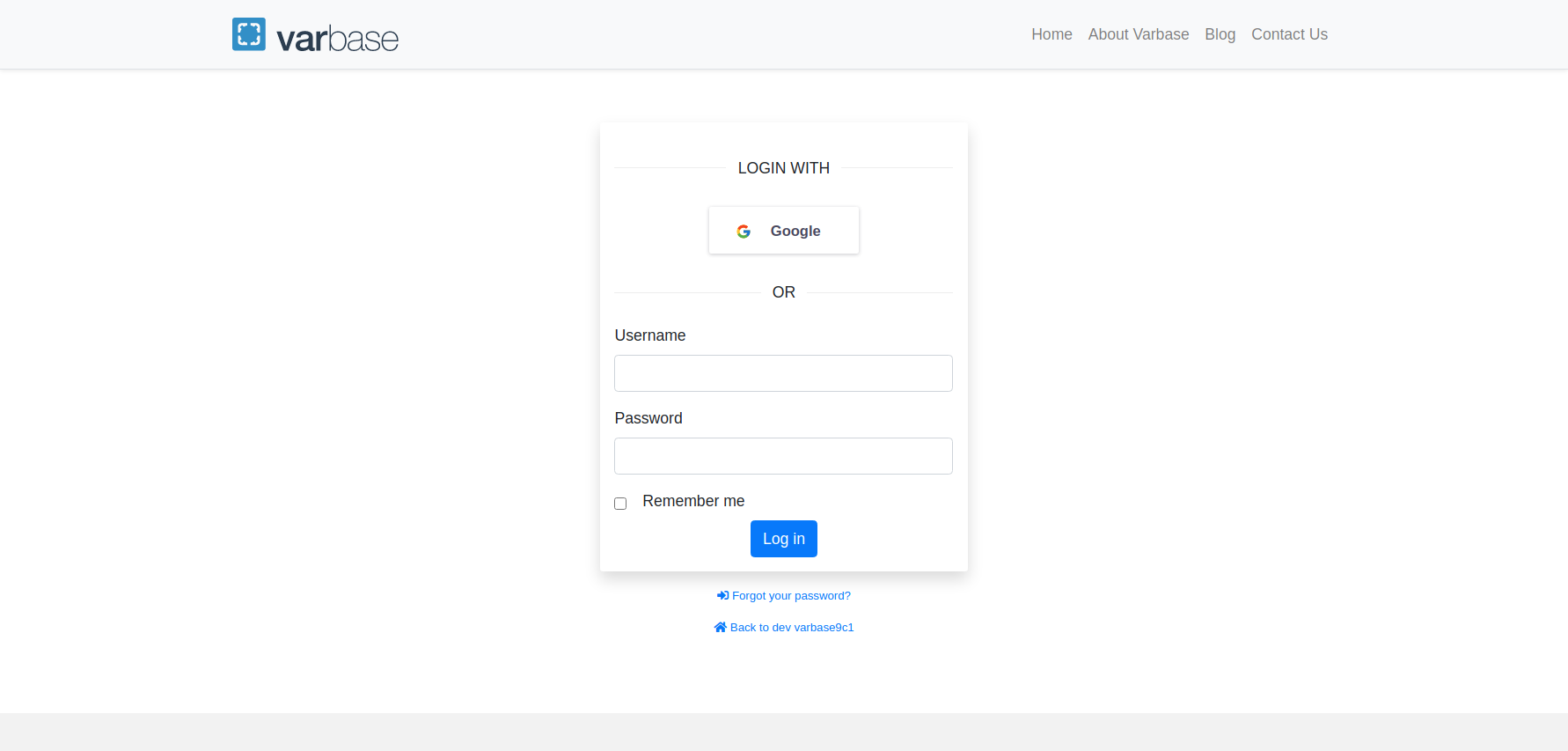Open the Blog navigation link
This screenshot has width=1568, height=751.
(1220, 34)
